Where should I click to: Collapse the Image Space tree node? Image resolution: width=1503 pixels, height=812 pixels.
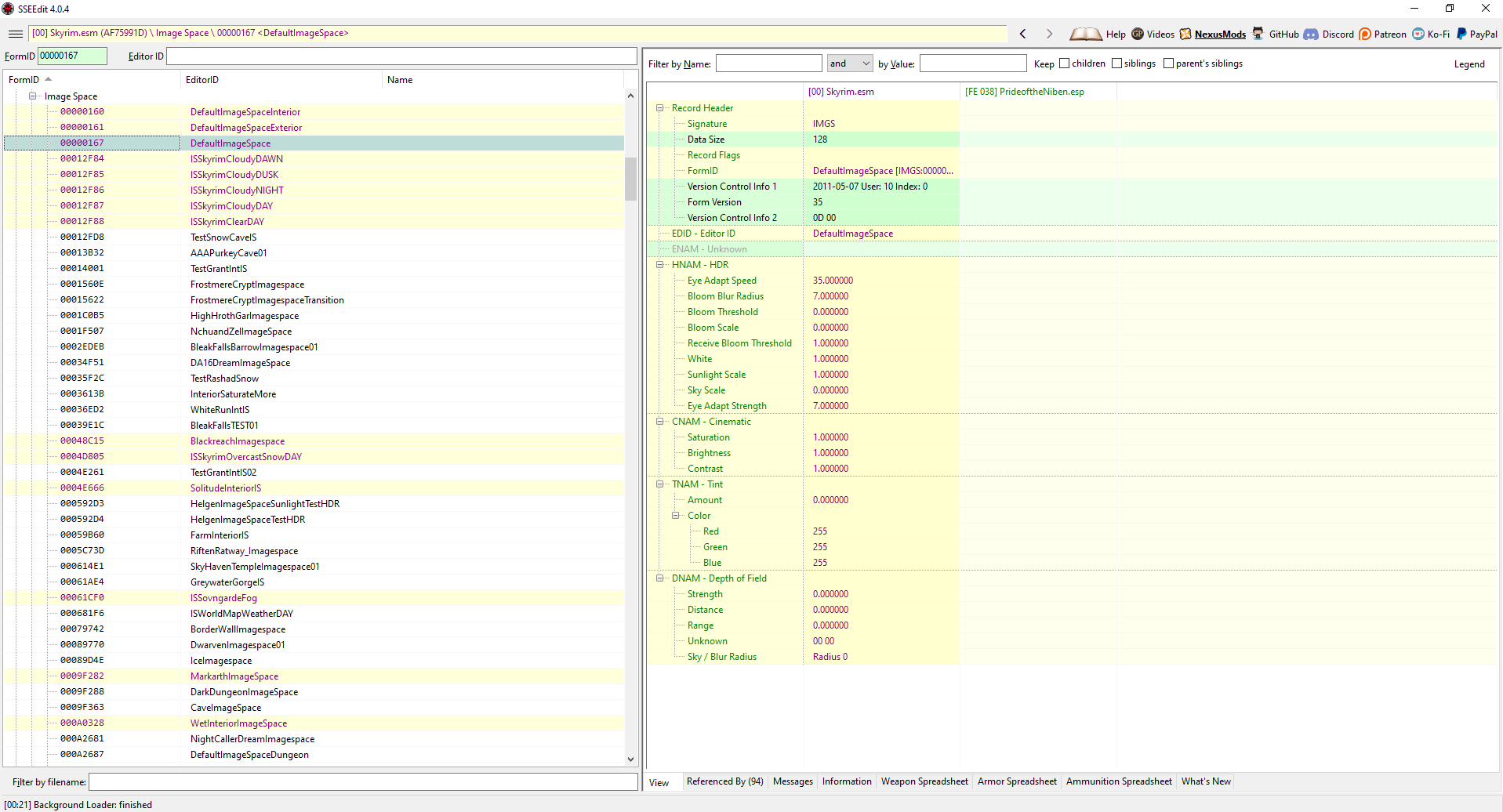pos(33,96)
